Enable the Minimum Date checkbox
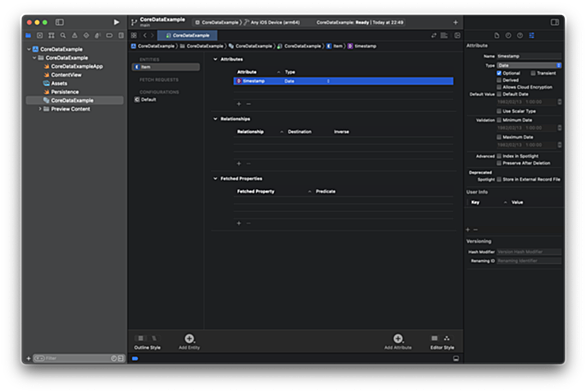The image size is (586, 392). pyautogui.click(x=499, y=120)
